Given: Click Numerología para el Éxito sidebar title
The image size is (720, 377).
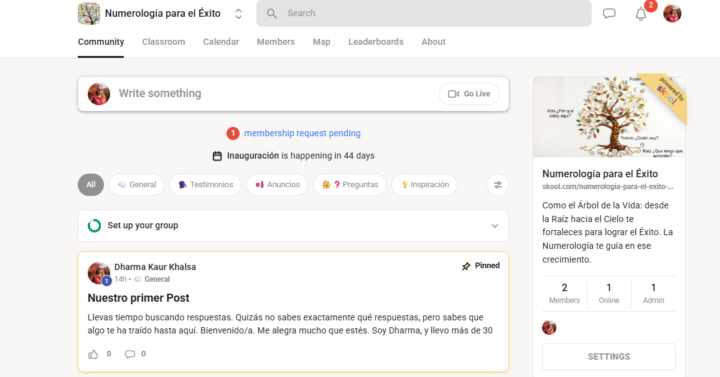Looking at the screenshot, I should click(600, 174).
